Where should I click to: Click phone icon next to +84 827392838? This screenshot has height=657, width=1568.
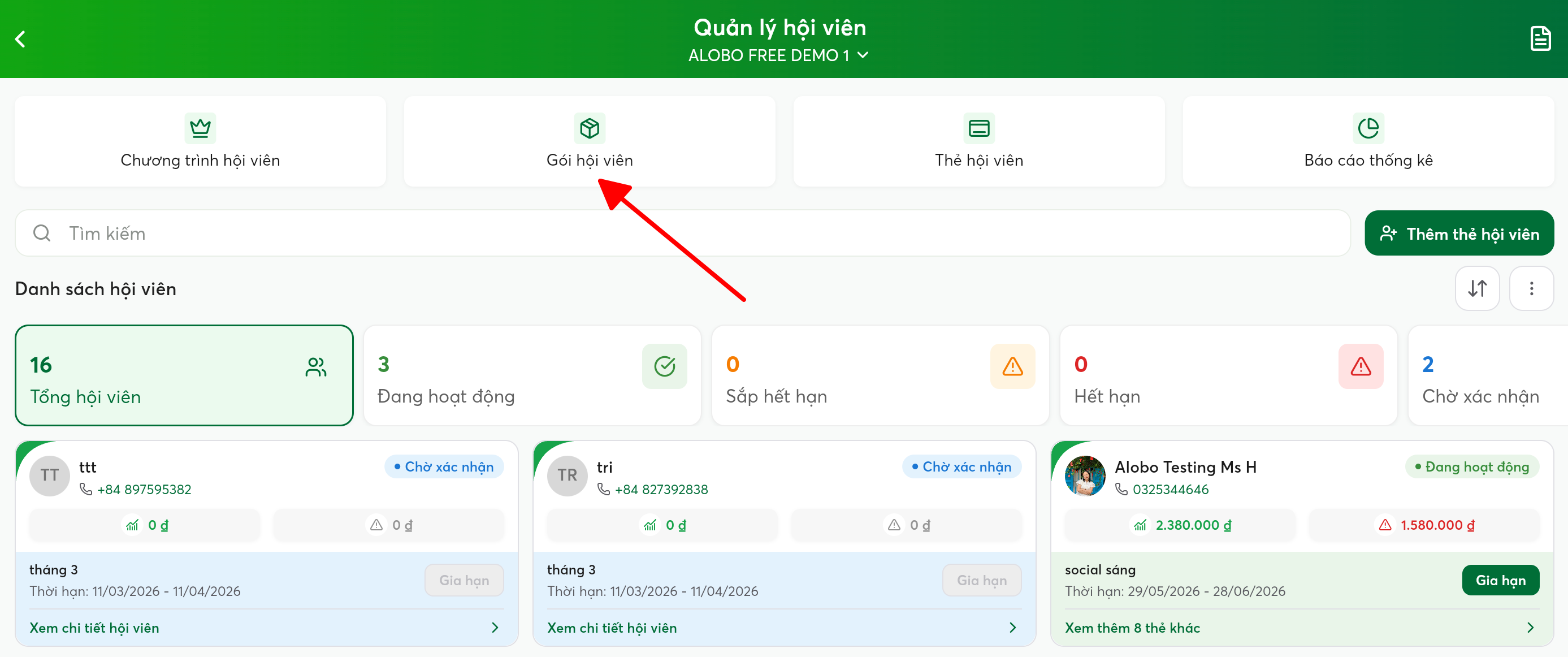[x=603, y=490]
